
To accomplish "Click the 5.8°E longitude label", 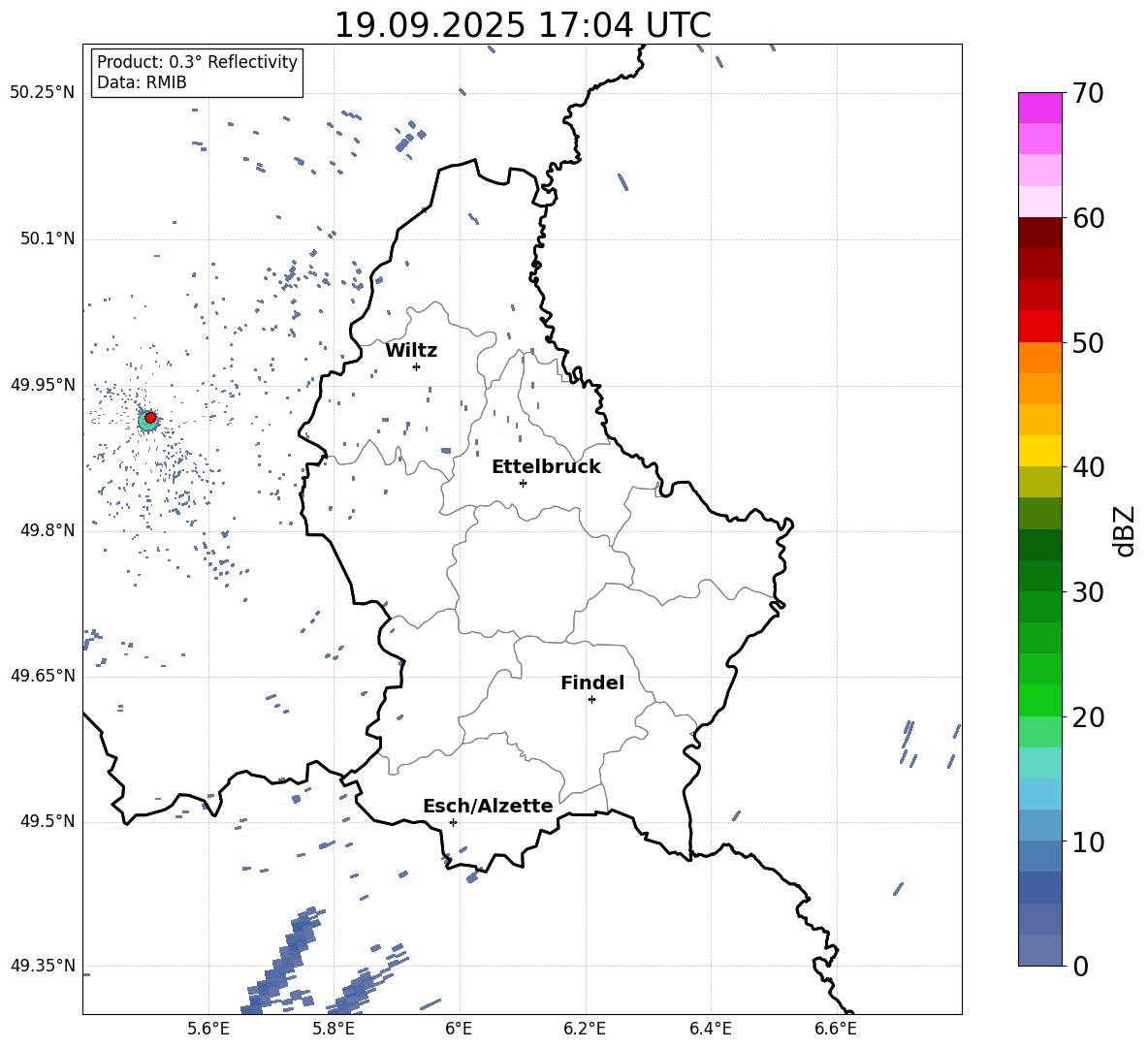I will coord(334,1029).
